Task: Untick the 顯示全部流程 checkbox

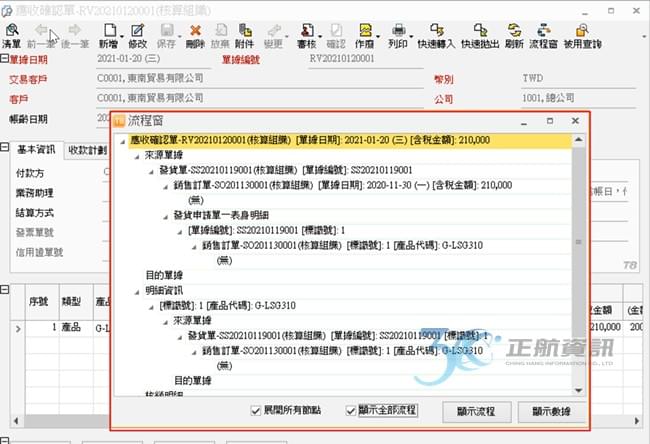Action: point(351,411)
